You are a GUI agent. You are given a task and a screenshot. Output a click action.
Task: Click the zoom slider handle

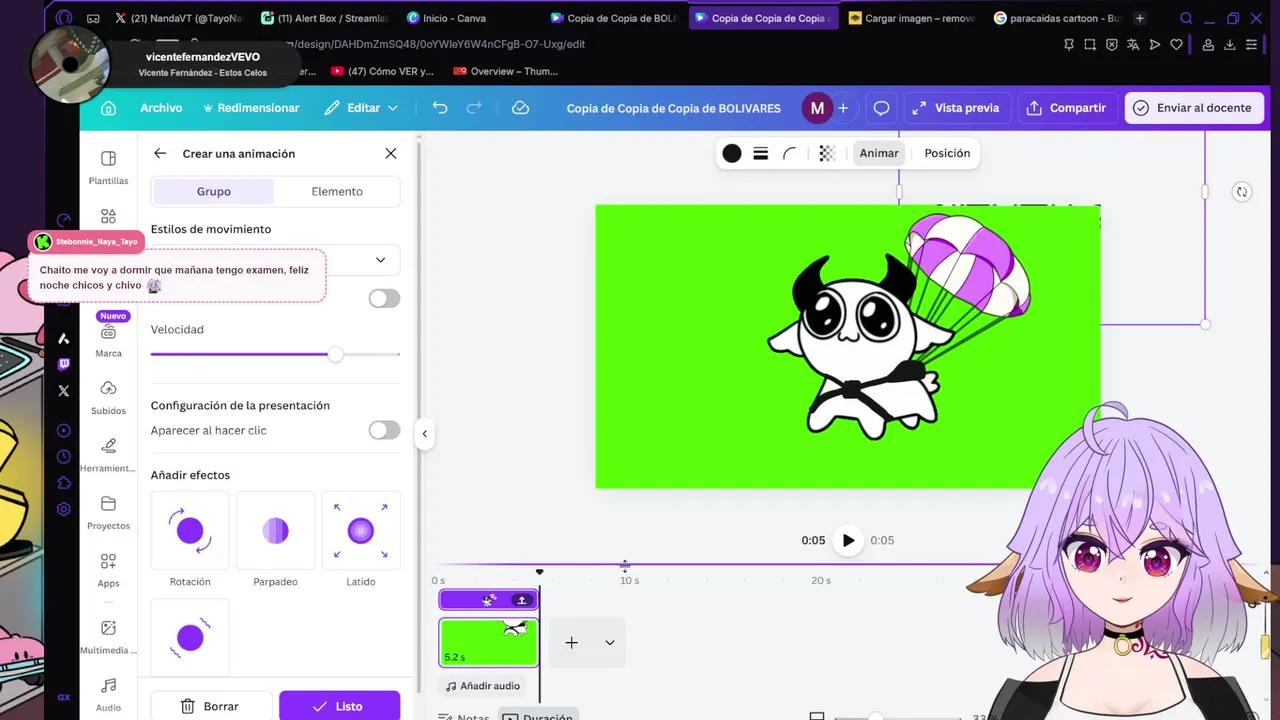tap(876, 716)
